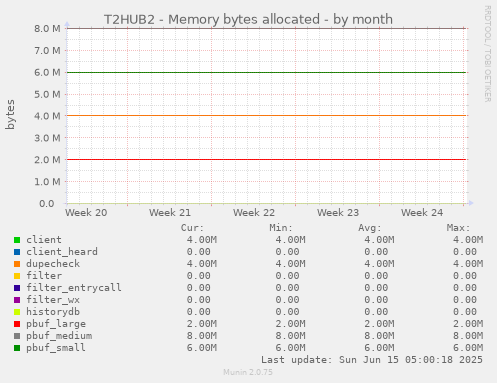Image resolution: width=497 pixels, height=383 pixels.
Task: Click the pbuf_large red legend swatch
Action: pyautogui.click(x=17, y=324)
